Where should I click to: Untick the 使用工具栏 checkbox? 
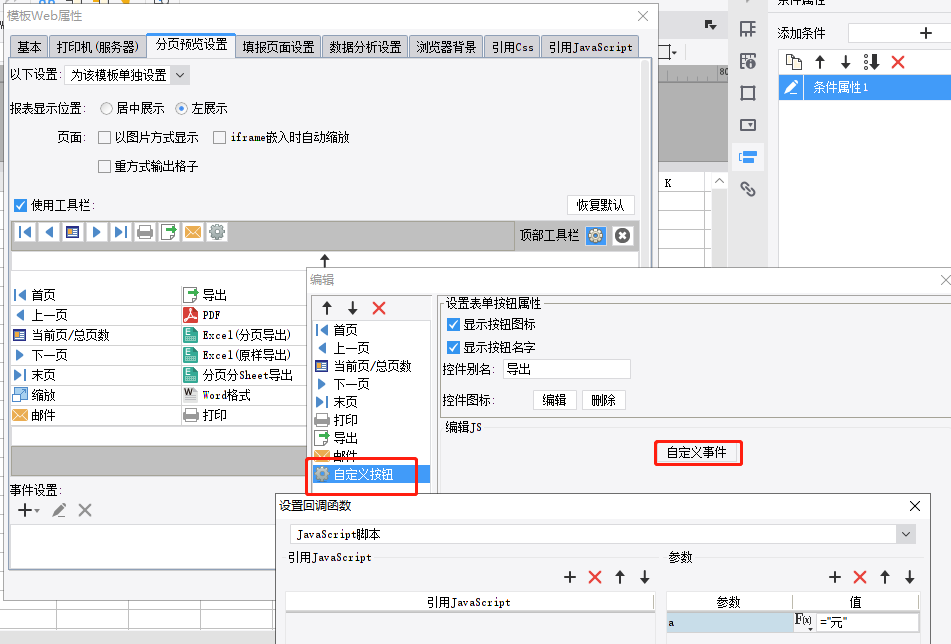tap(20, 206)
